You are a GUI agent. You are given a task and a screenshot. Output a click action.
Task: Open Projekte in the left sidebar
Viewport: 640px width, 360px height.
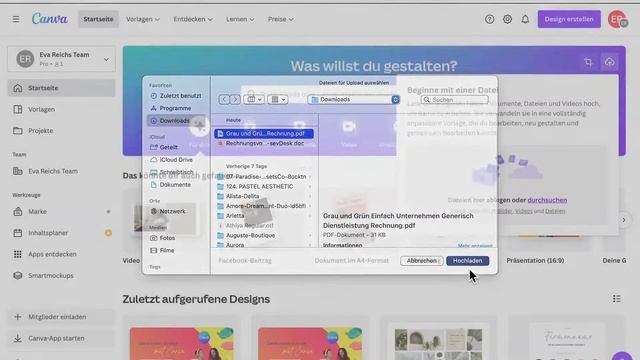(x=61, y=131)
